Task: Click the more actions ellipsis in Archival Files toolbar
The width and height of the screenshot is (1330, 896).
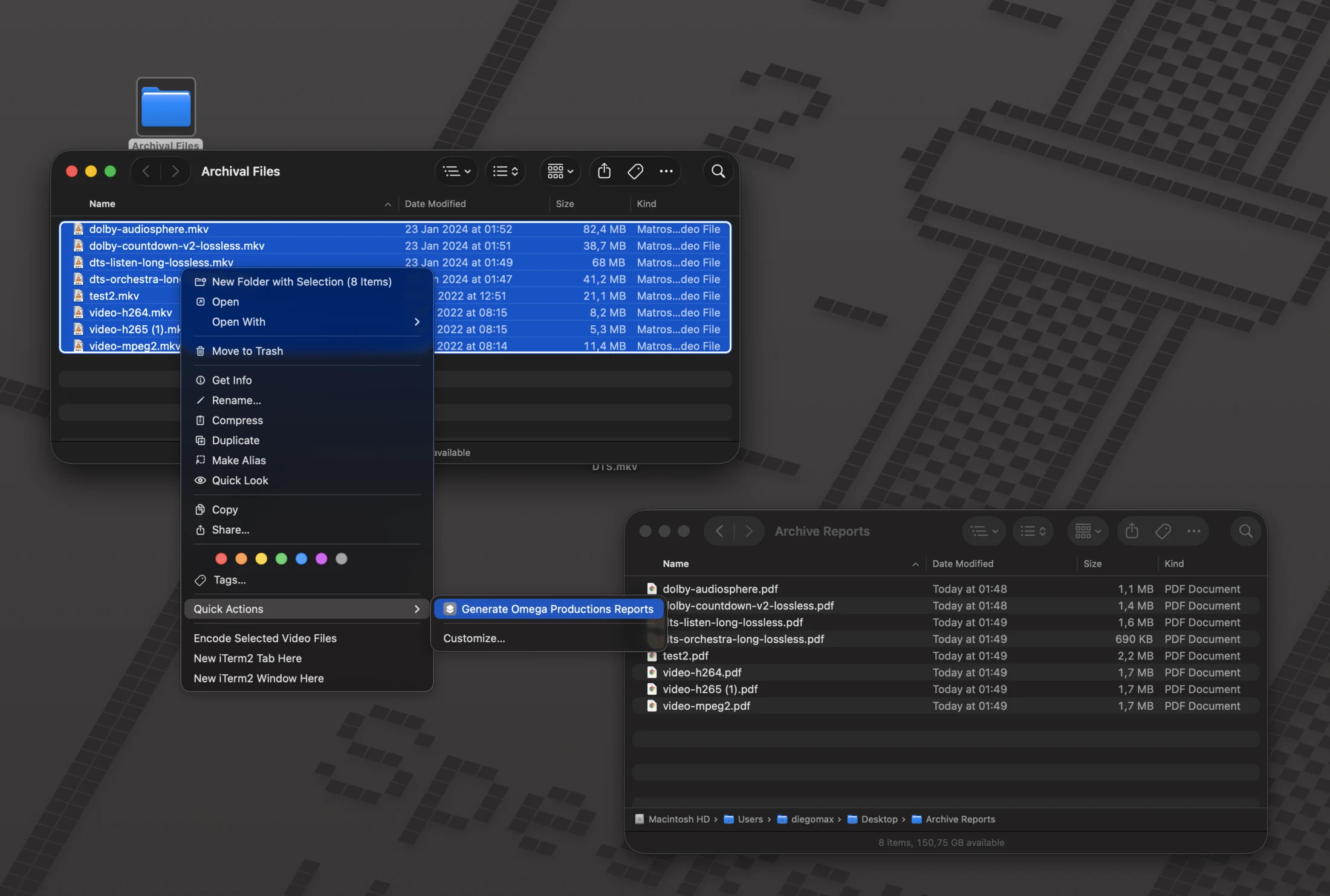Action: coord(666,171)
